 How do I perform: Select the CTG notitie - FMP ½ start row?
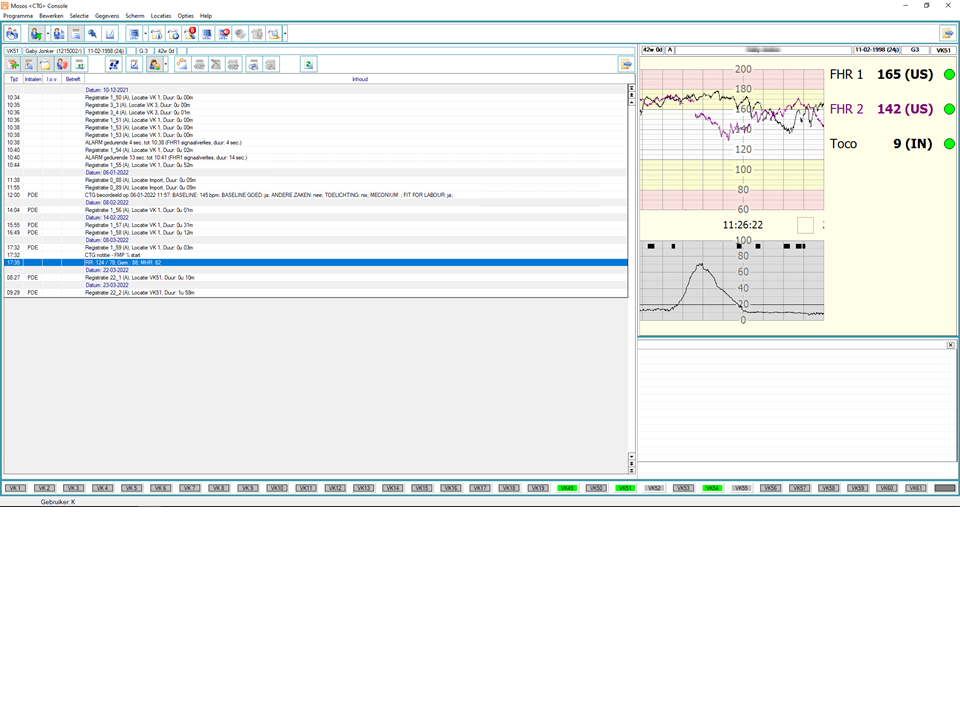tap(316, 255)
